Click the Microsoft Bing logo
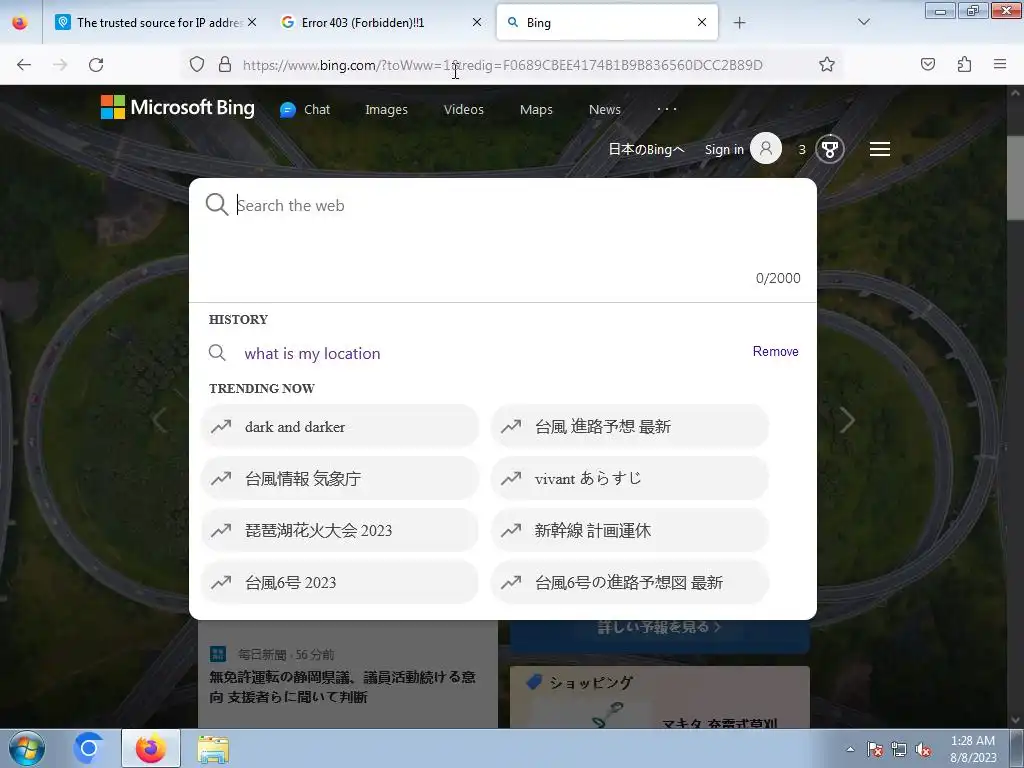The width and height of the screenshot is (1024, 768). point(178,107)
